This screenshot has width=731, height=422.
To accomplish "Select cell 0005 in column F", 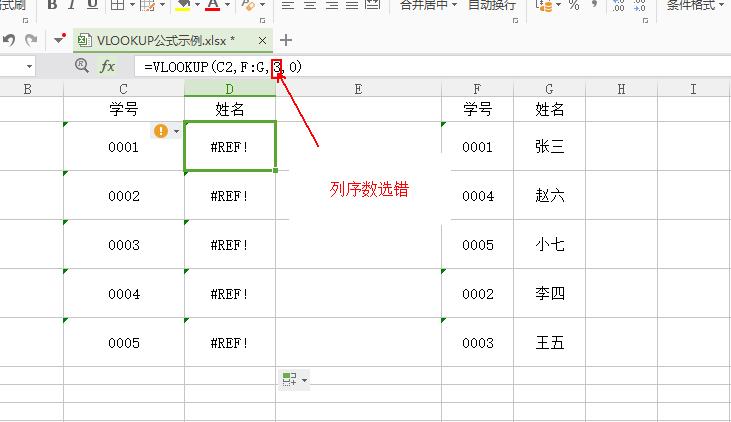I will [477, 245].
